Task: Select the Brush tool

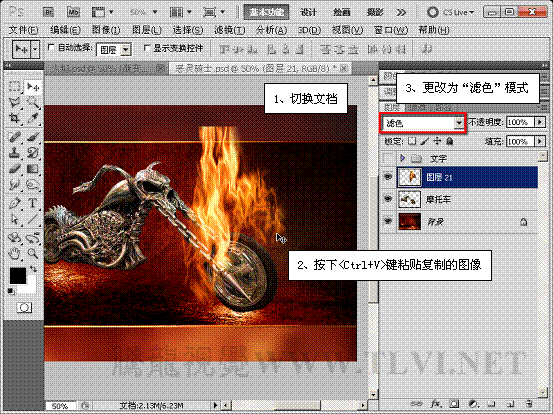Action: point(33,137)
